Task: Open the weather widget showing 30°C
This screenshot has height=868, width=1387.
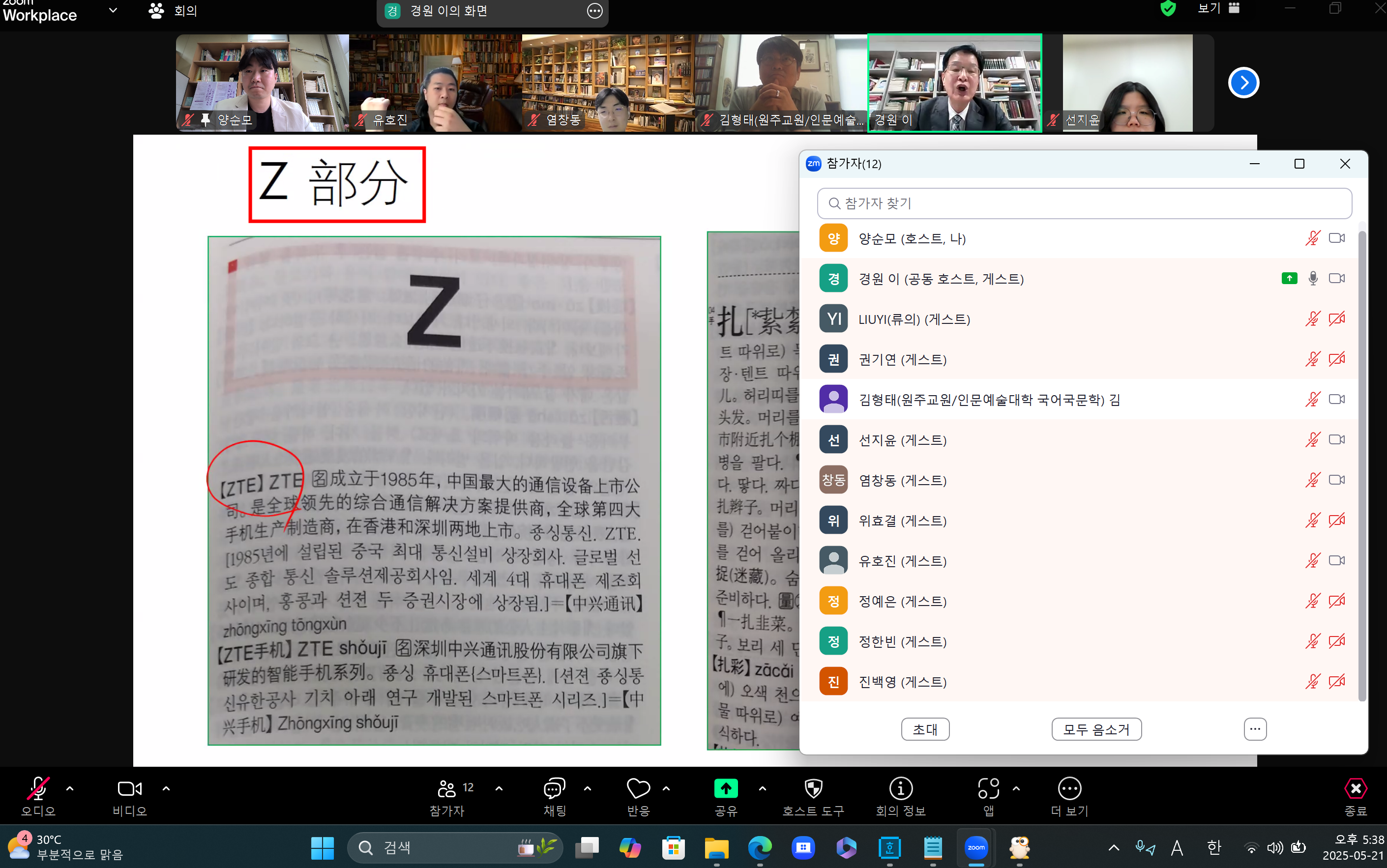Action: [64, 847]
